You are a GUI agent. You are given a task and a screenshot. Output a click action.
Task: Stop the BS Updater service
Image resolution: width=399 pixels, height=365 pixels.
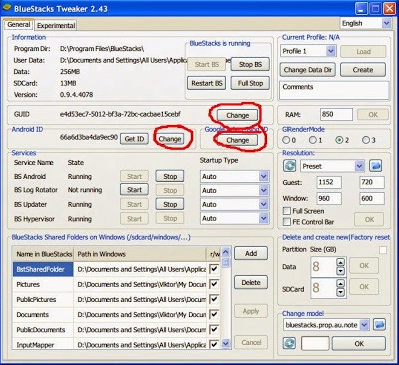pos(170,204)
